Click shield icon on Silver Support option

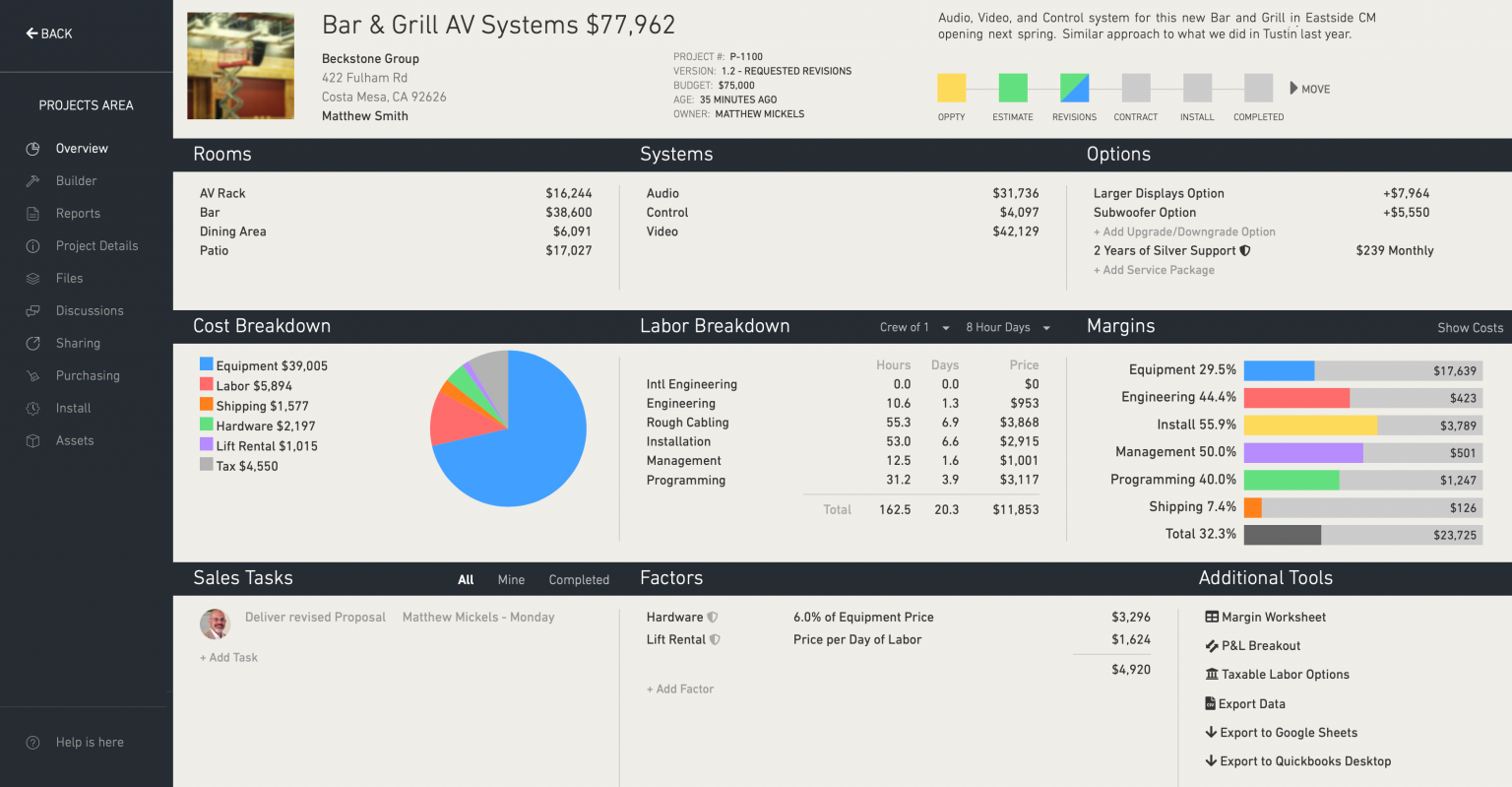coord(1245,251)
